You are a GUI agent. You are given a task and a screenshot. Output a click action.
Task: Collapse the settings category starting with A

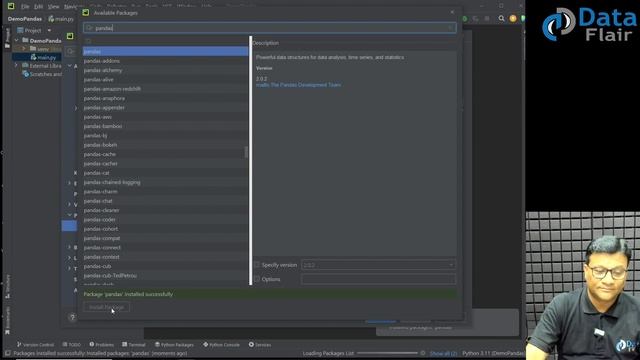tap(69, 66)
